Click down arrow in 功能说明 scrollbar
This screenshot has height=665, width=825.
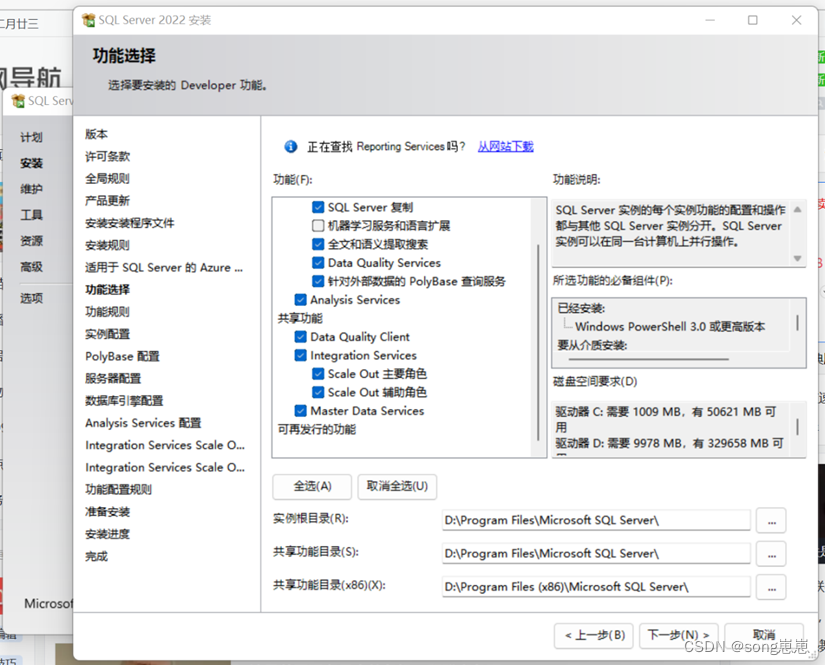pos(798,258)
